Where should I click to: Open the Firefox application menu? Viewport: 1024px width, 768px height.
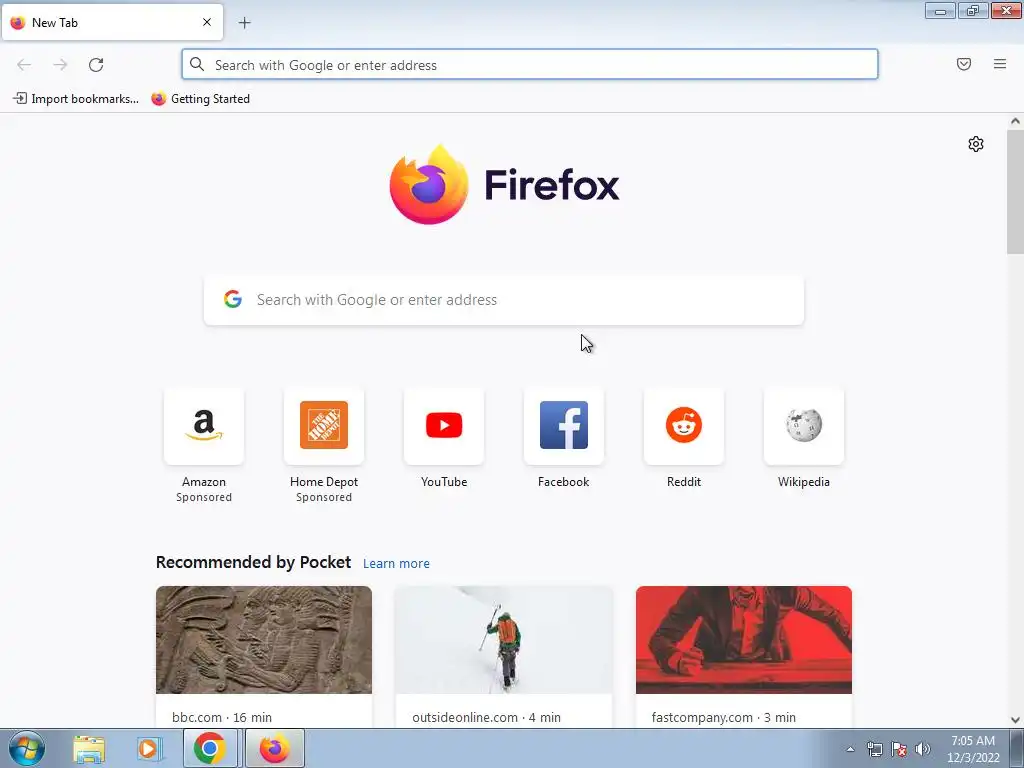(x=1000, y=64)
